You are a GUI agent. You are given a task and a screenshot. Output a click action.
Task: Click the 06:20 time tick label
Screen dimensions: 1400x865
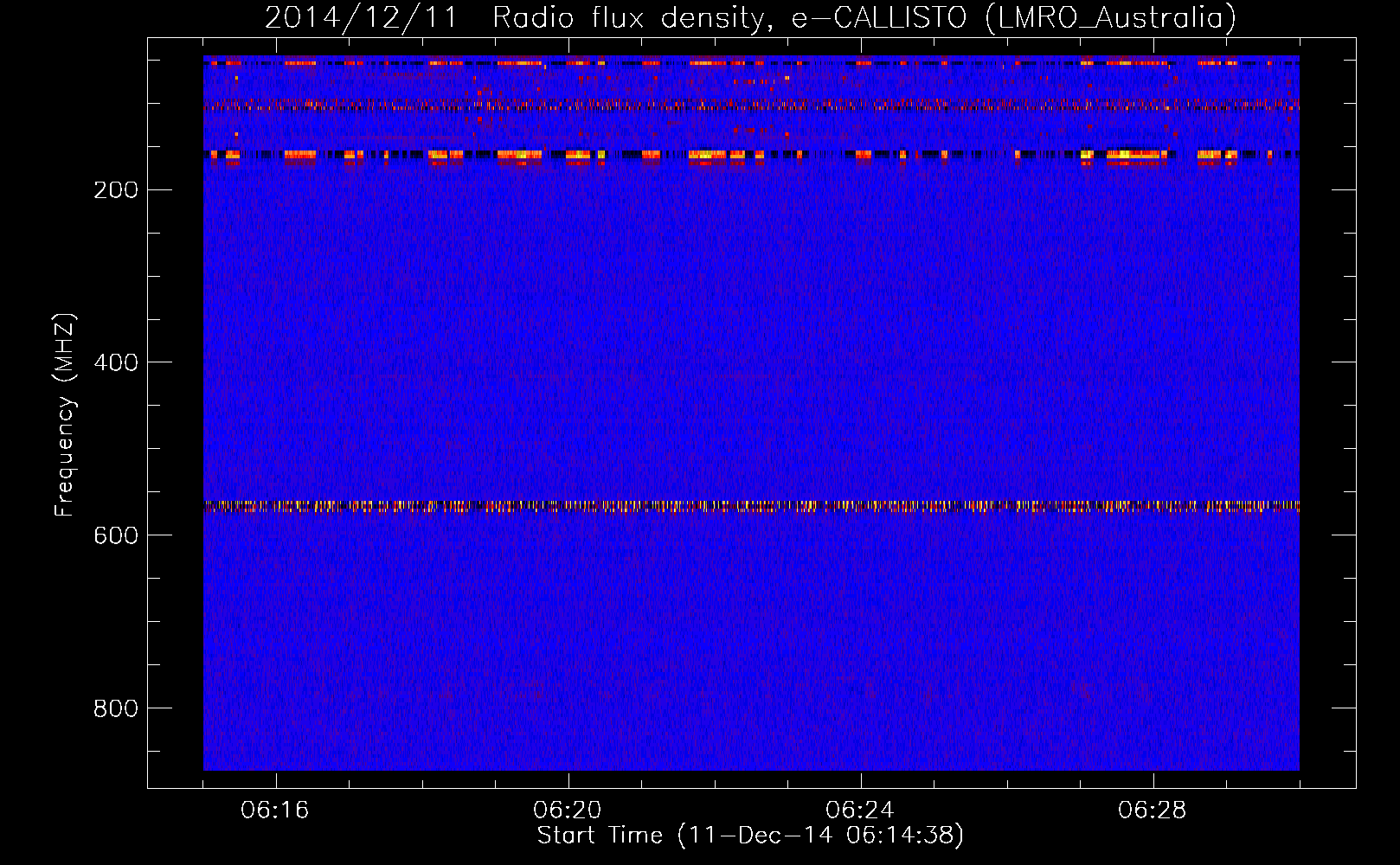[x=568, y=811]
